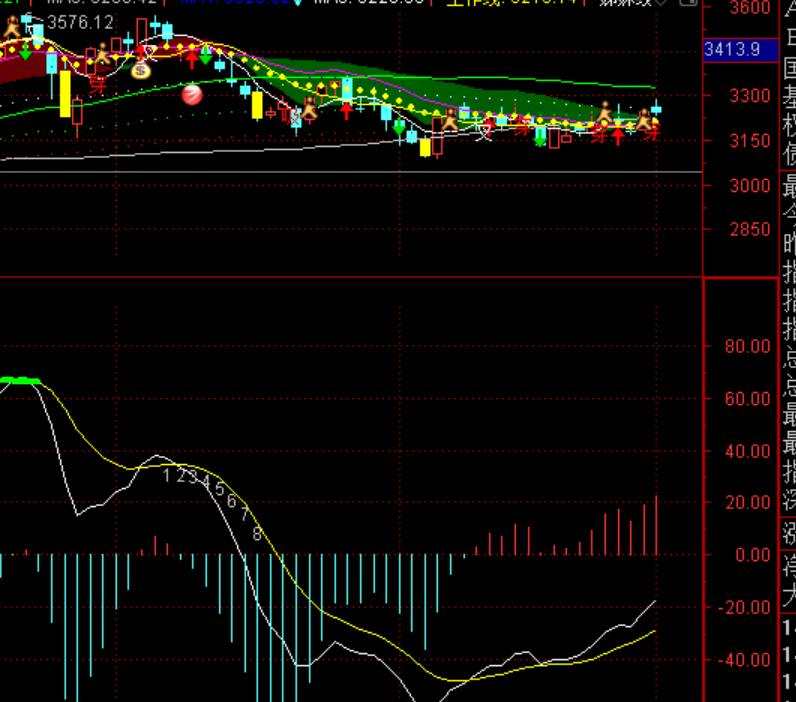Click the money bag signal icon

pyautogui.click(x=141, y=70)
